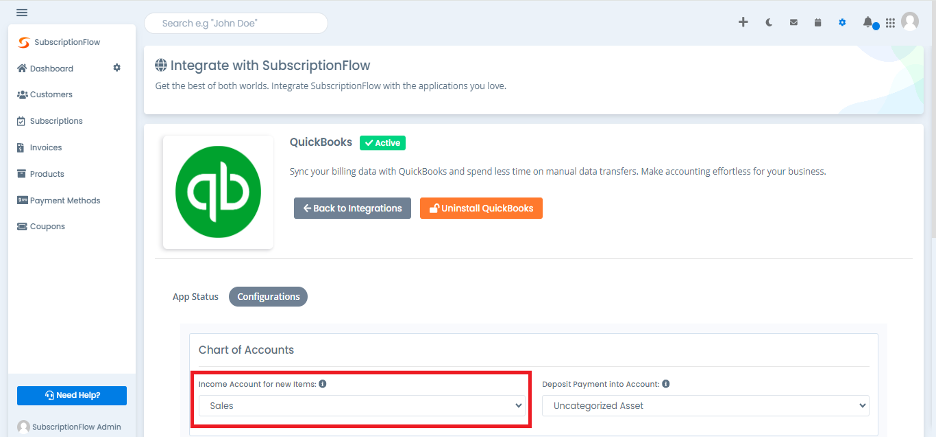
Task: Click info icon beside Income Account label
Action: pyautogui.click(x=322, y=384)
